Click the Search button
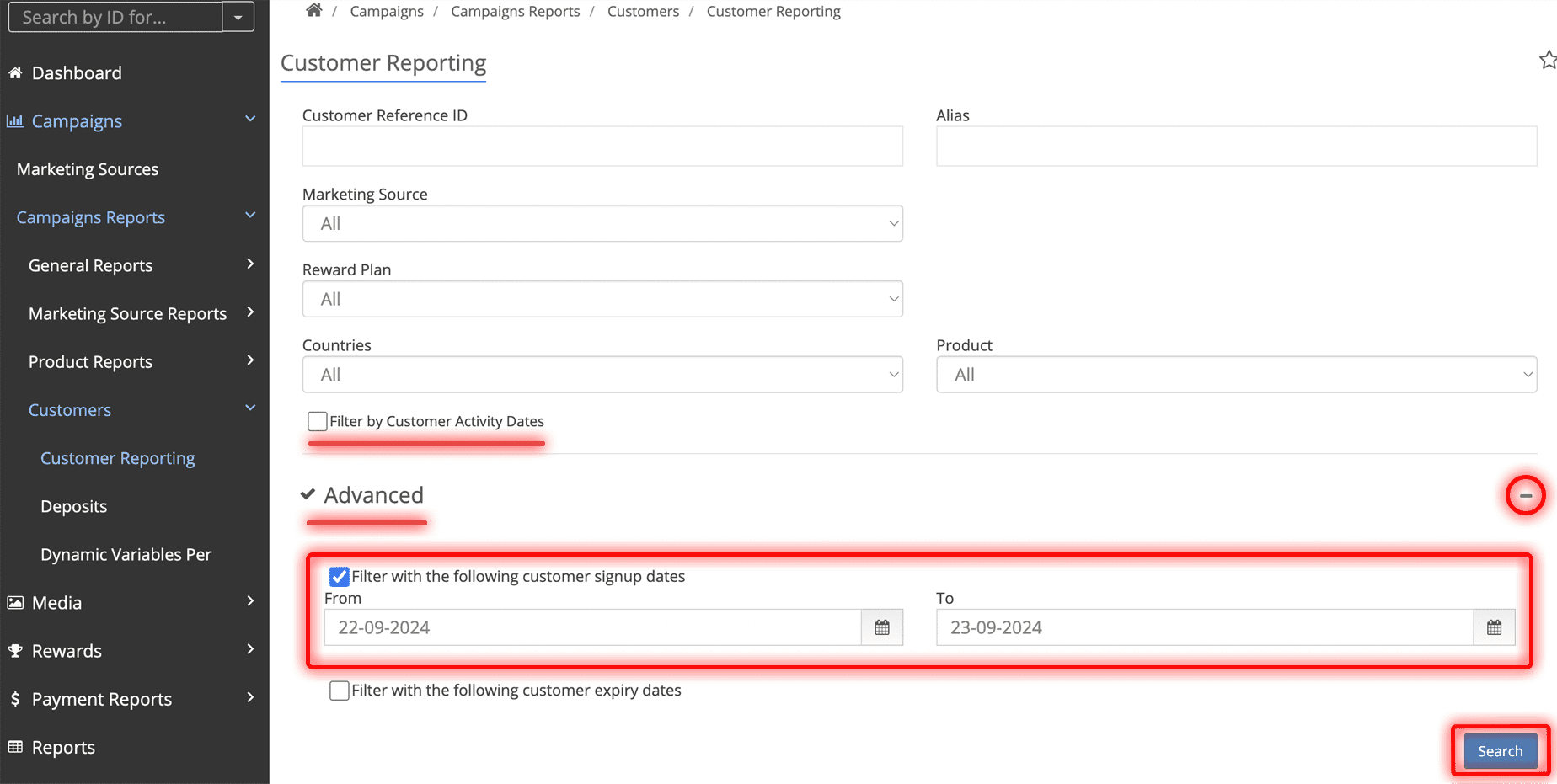This screenshot has width=1557, height=784. 1500,751
